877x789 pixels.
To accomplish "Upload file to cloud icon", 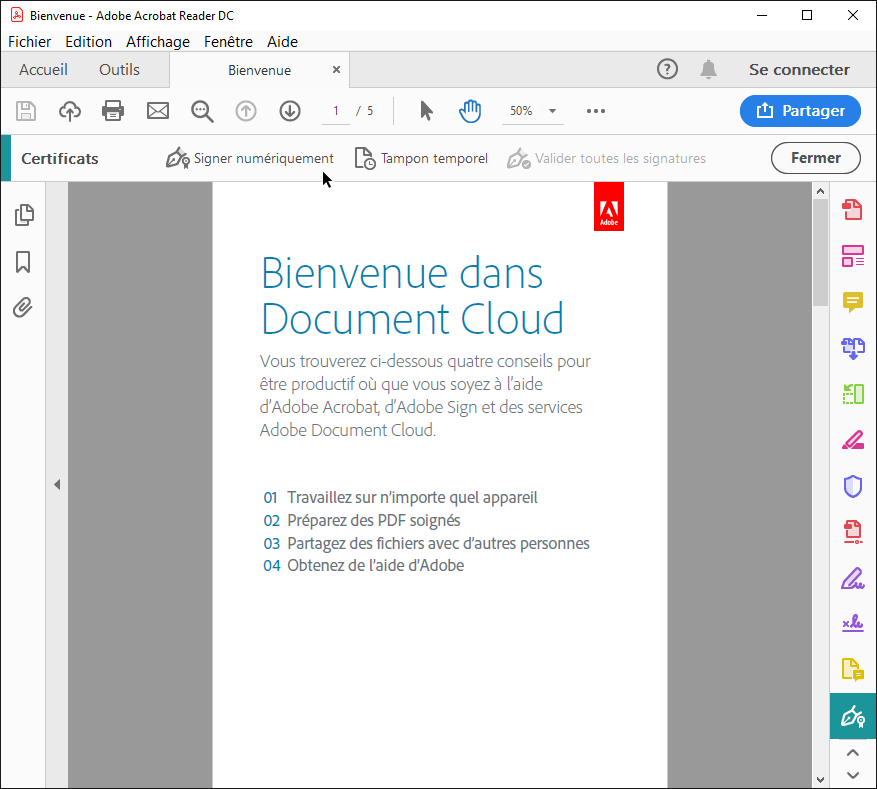I will 69,111.
